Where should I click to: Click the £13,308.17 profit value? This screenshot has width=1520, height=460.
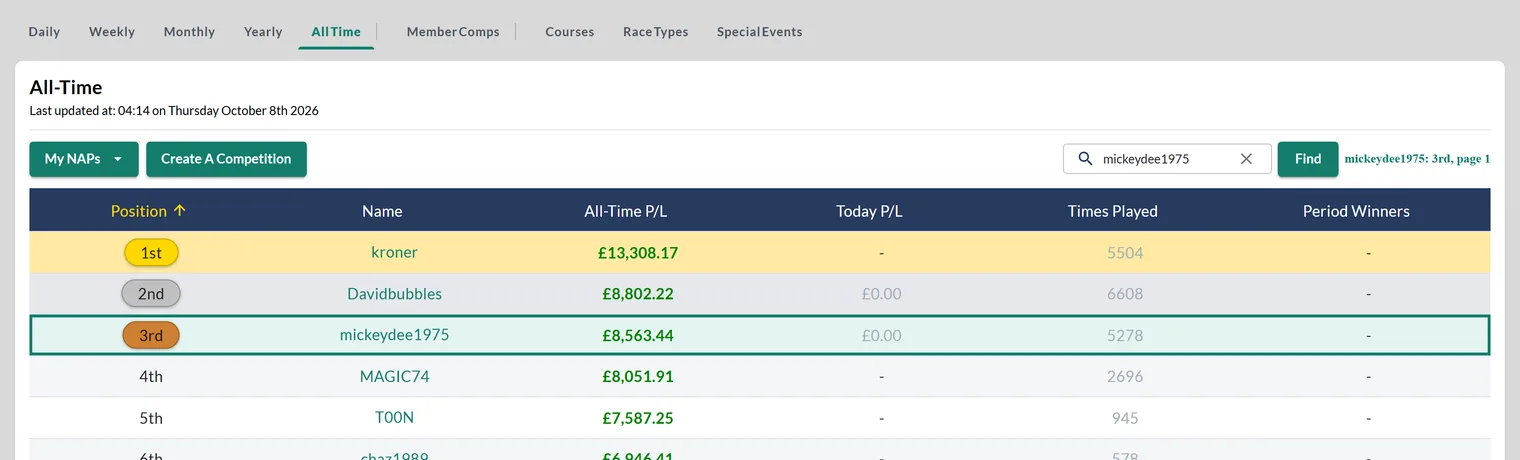638,253
